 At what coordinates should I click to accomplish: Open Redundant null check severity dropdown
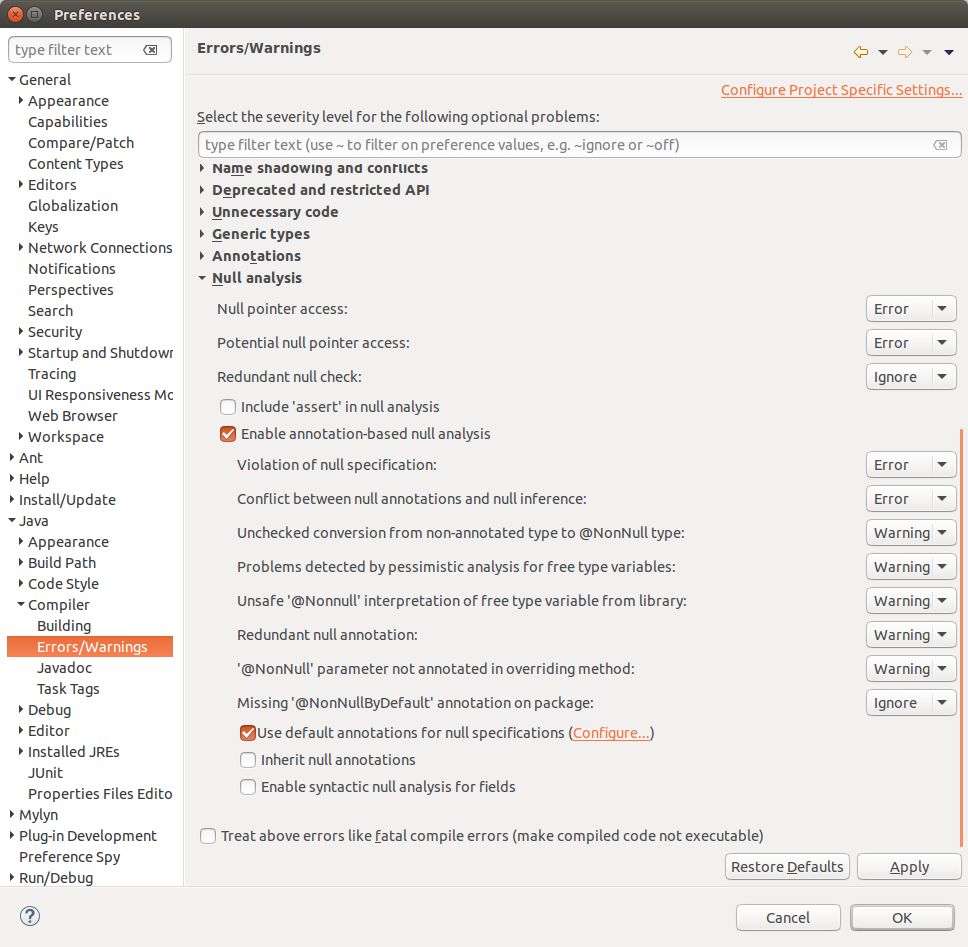tap(911, 377)
